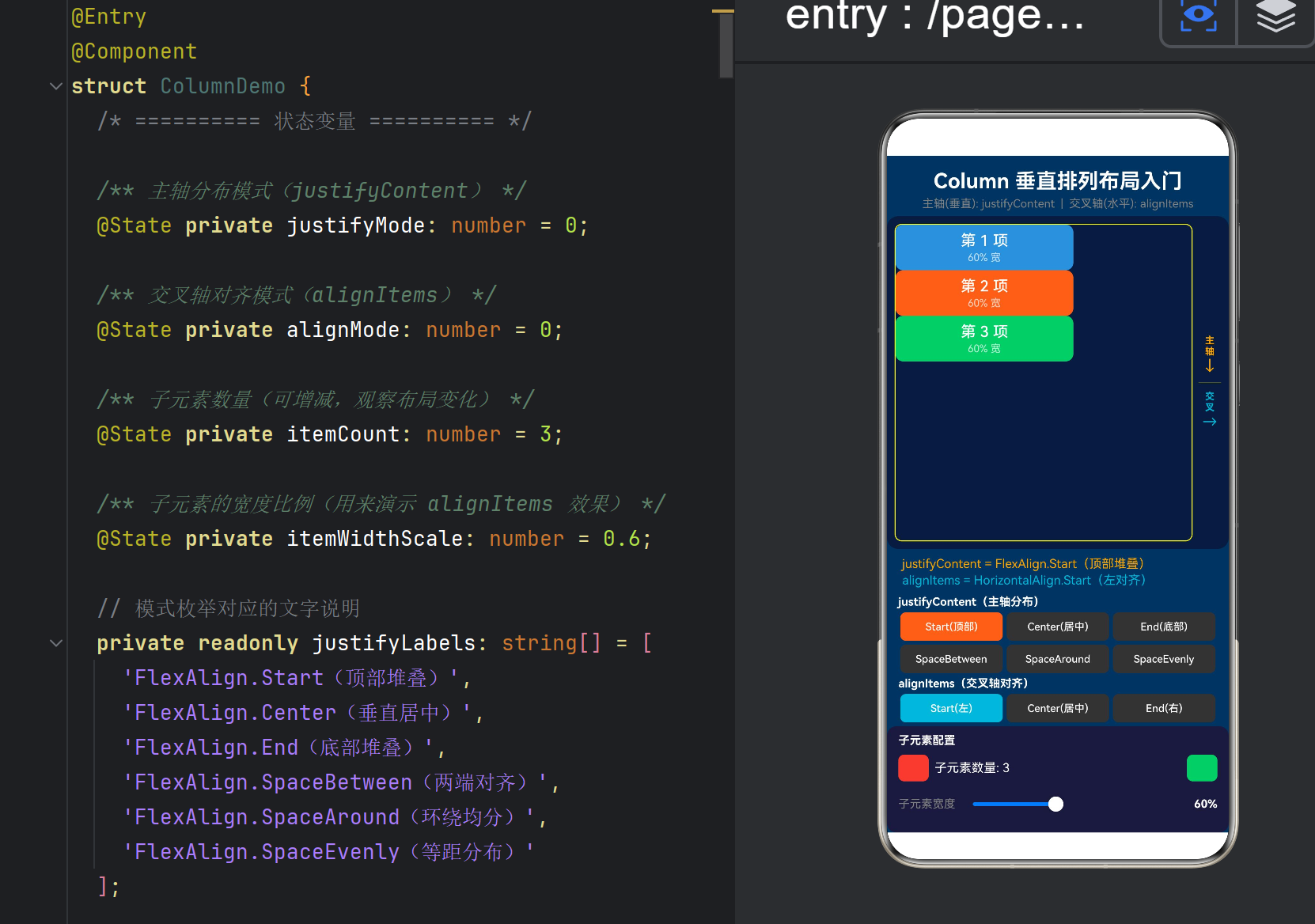Click the 子元素数量: 3 label
The width and height of the screenshot is (1315, 924).
point(972,767)
